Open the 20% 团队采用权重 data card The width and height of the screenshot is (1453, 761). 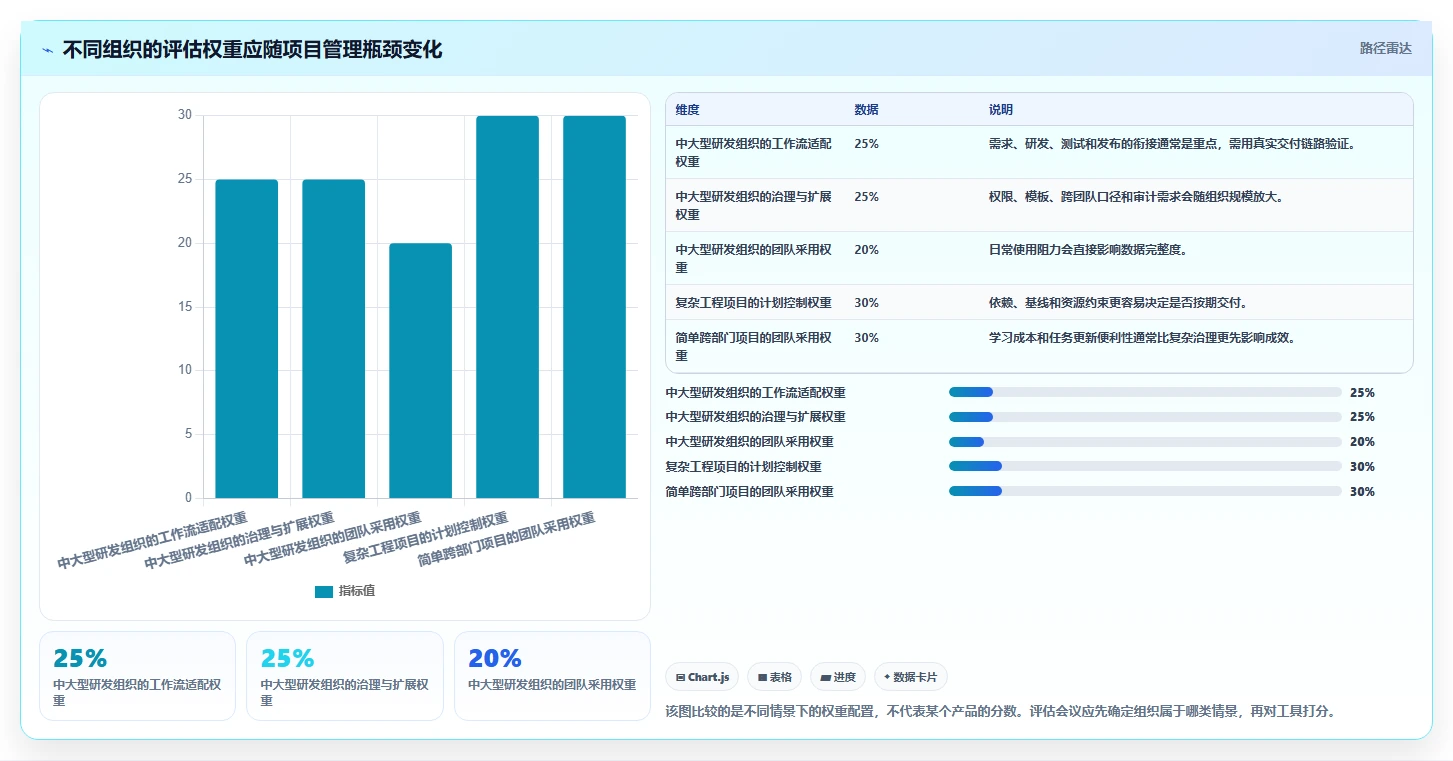[552, 676]
